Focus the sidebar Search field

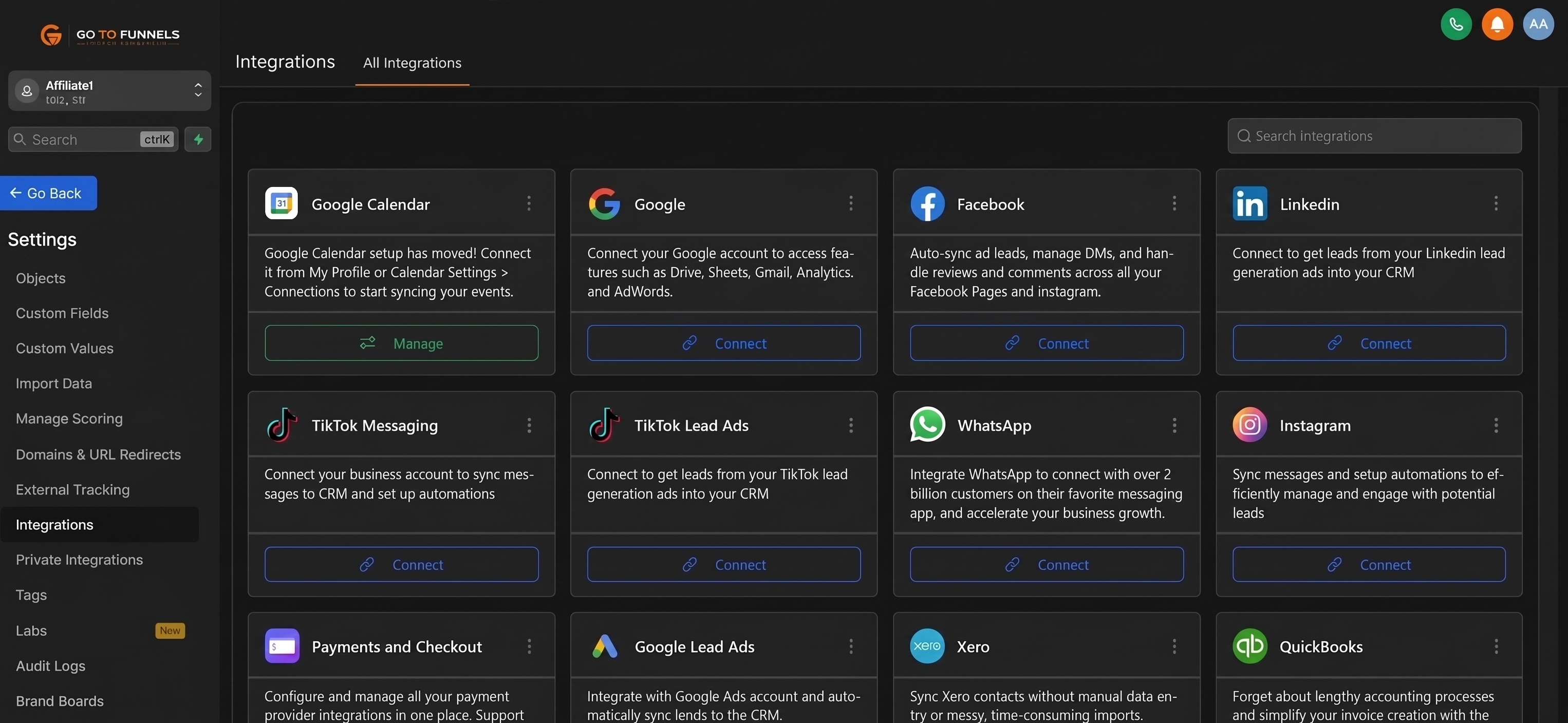coord(93,139)
